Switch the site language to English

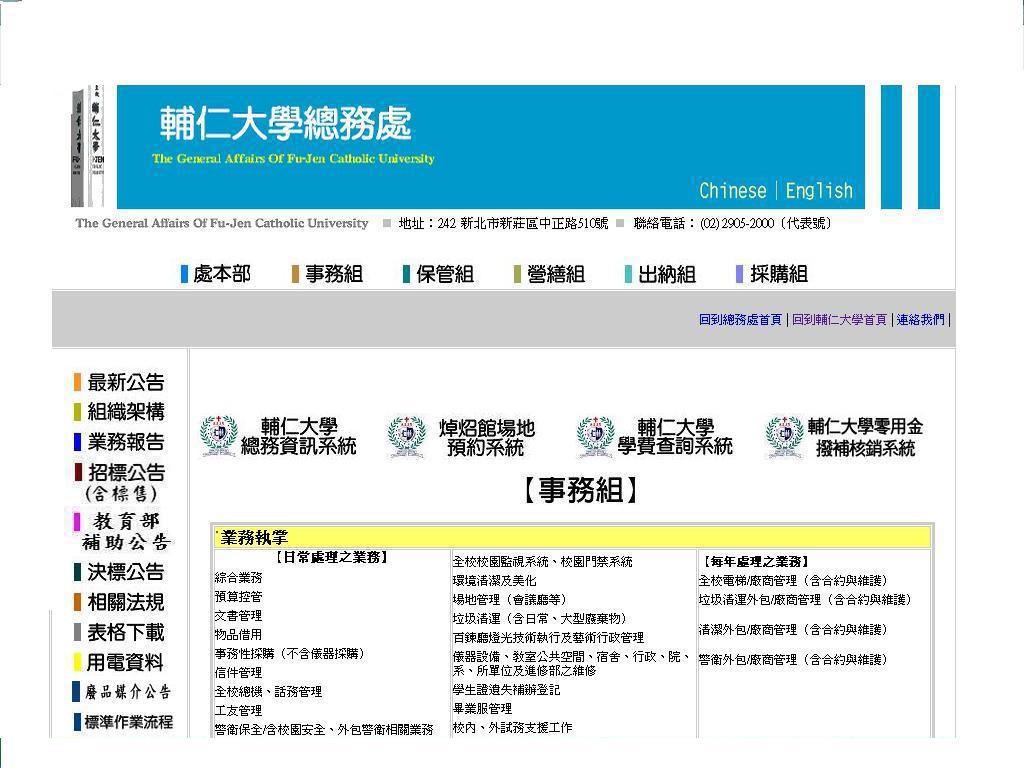pyautogui.click(x=819, y=191)
